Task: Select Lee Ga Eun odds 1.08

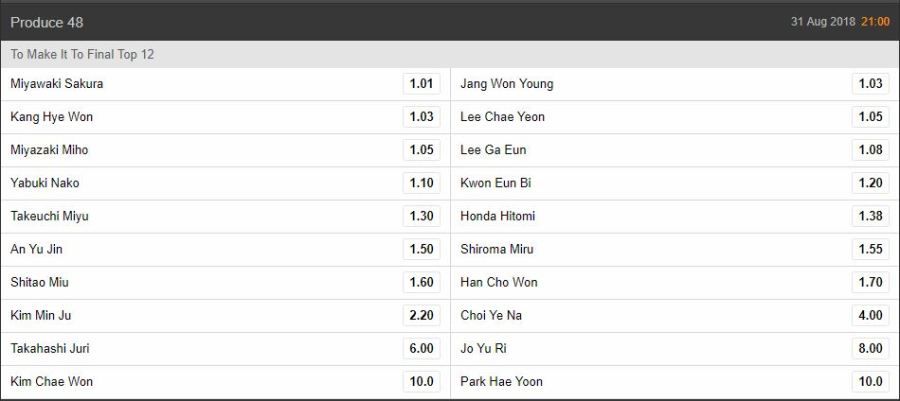Action: pos(871,150)
